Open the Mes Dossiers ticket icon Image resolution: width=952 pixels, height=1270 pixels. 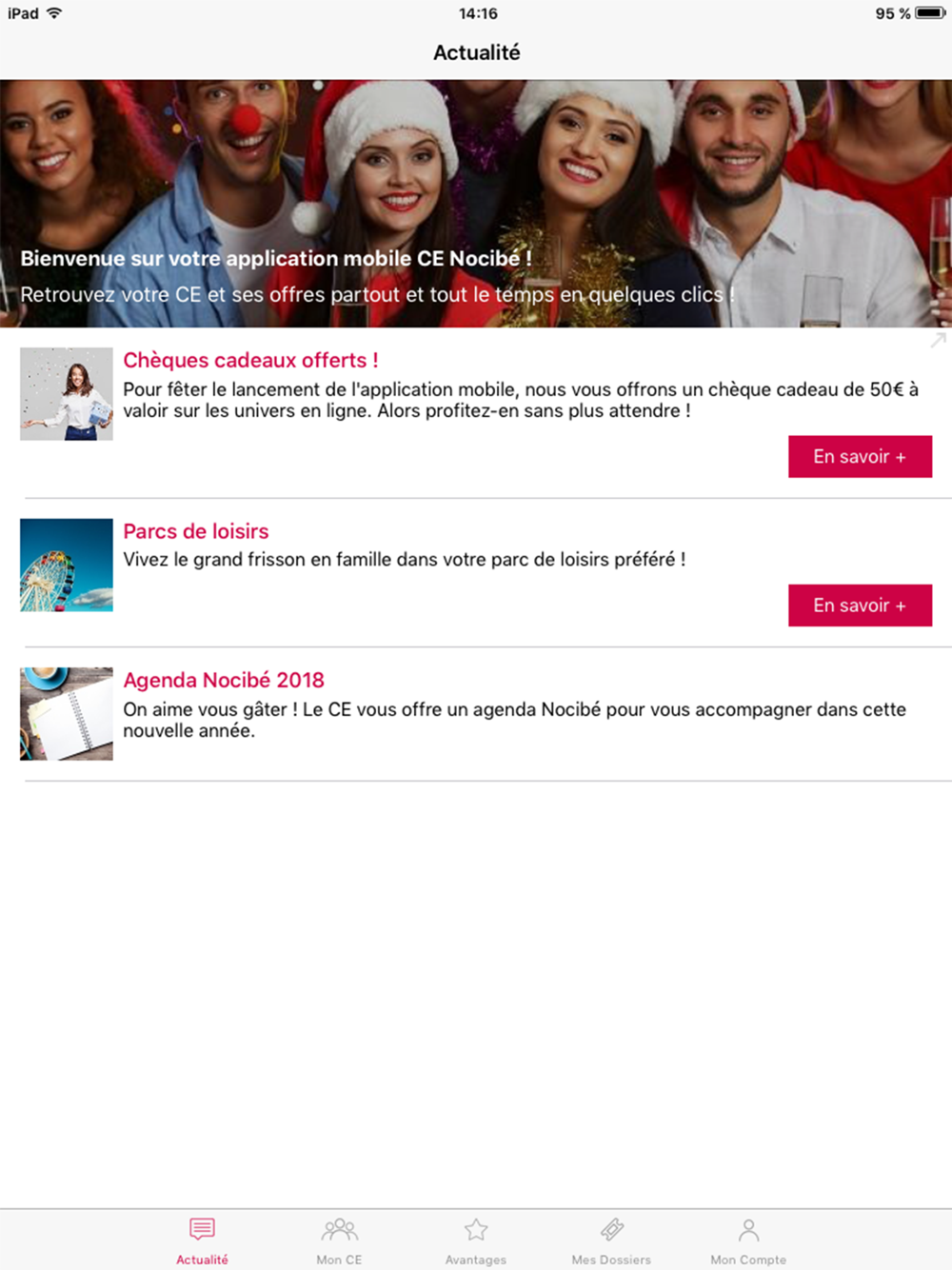click(612, 1229)
